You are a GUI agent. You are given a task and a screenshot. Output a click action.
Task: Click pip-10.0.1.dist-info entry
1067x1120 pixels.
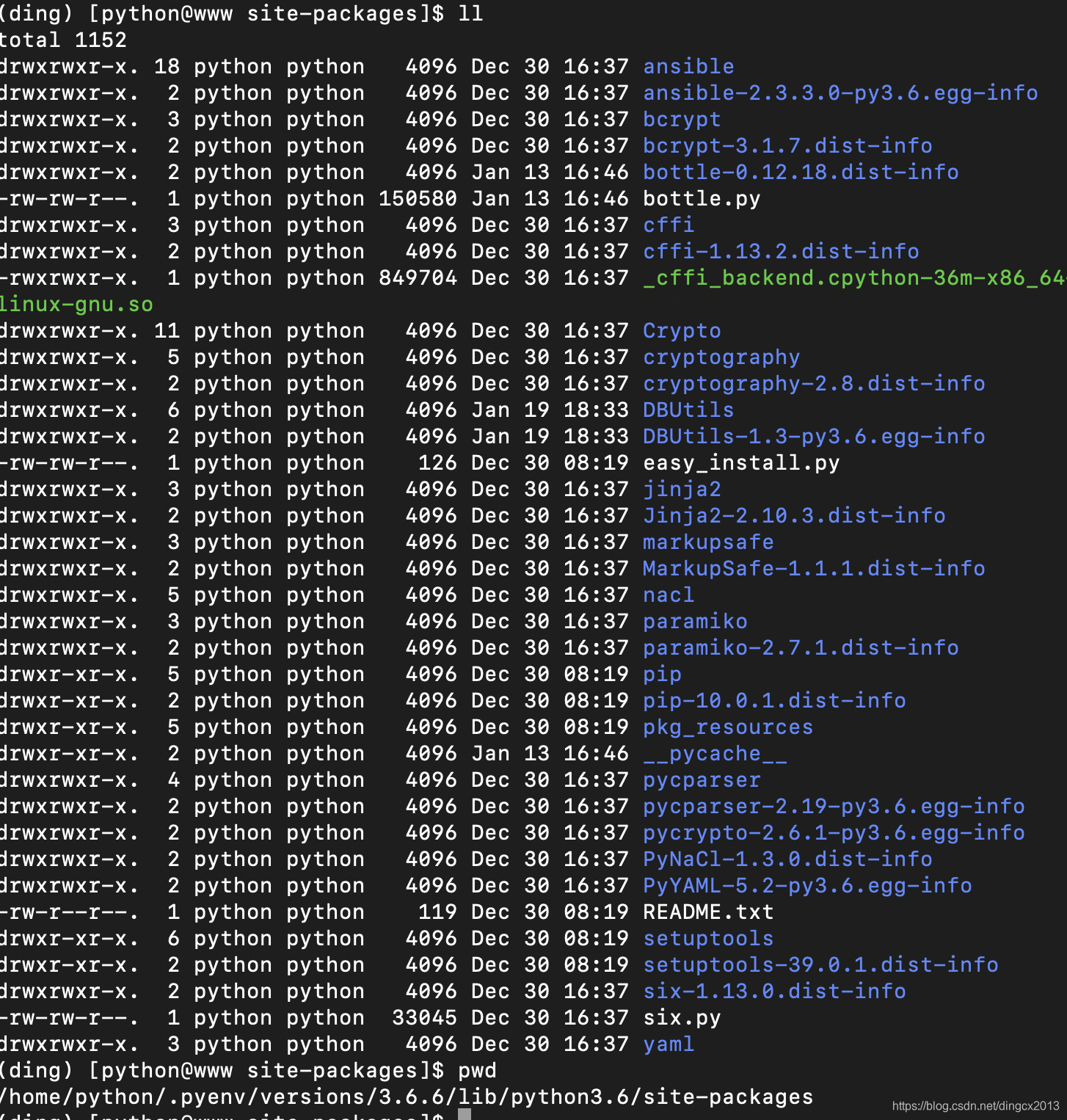pos(774,701)
